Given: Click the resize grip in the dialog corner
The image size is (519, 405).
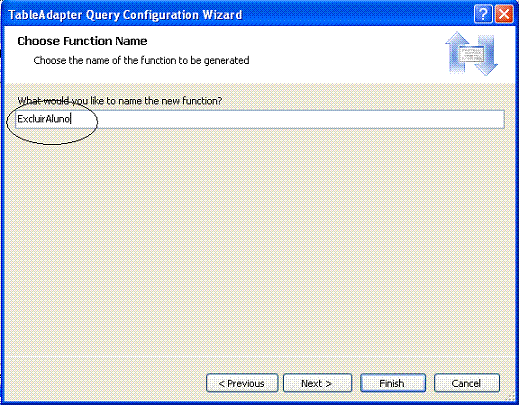Looking at the screenshot, I should pos(510,397).
